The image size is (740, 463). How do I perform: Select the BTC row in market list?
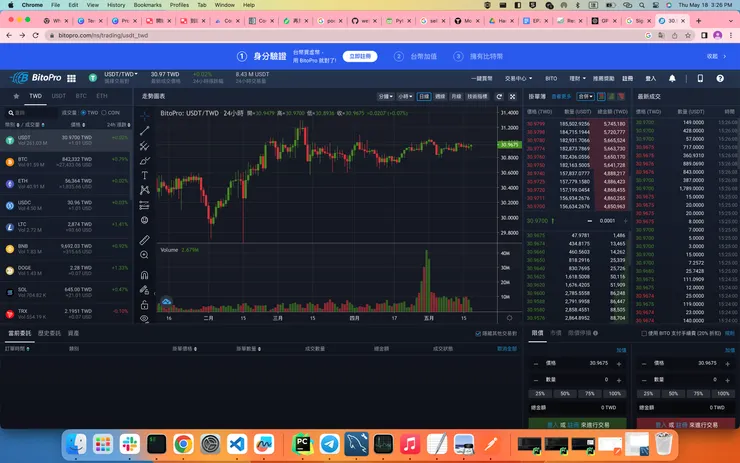tap(66, 162)
